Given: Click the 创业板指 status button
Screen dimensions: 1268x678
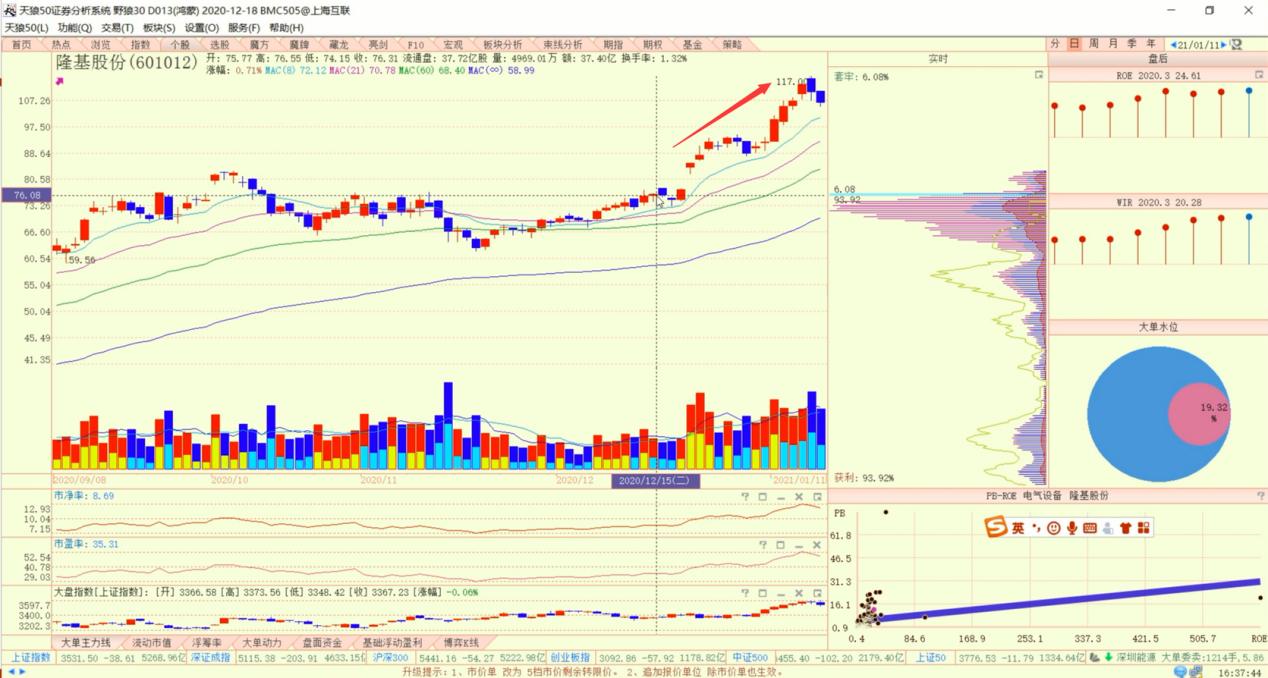Looking at the screenshot, I should [570, 658].
